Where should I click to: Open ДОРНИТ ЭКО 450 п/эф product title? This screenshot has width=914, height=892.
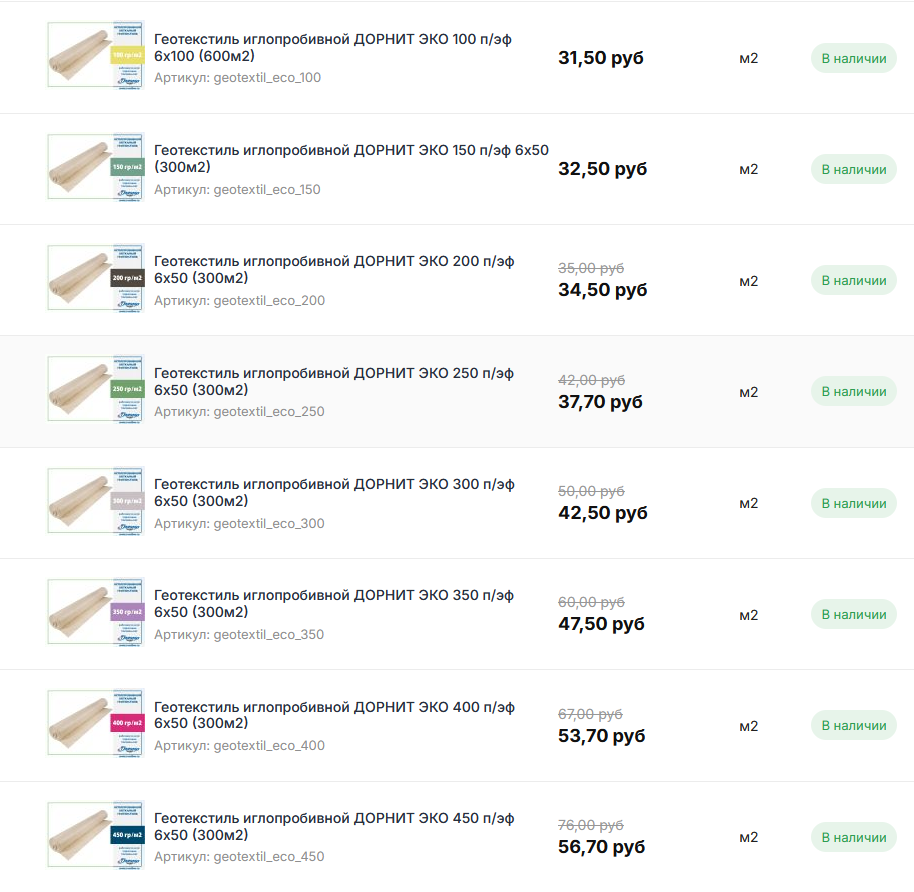point(334,826)
